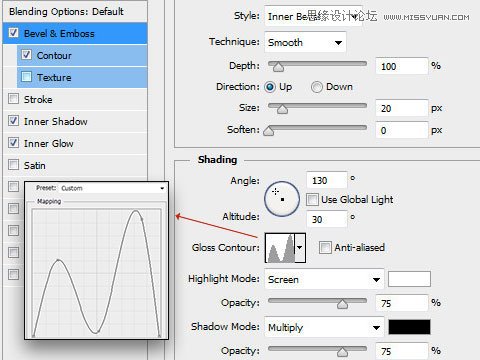Open Highlight Mode dropdown set to Screen
The width and height of the screenshot is (480, 360).
tap(324, 279)
